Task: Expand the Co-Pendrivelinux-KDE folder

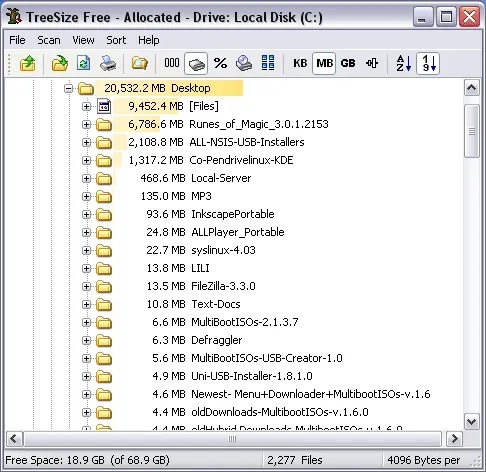Action: tap(86, 161)
